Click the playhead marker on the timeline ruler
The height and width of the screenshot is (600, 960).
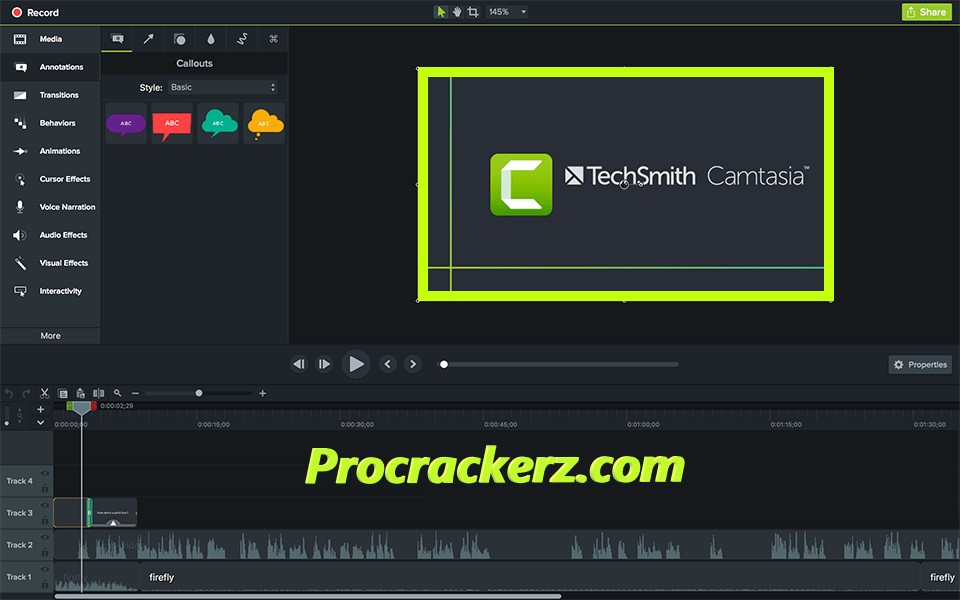click(81, 407)
